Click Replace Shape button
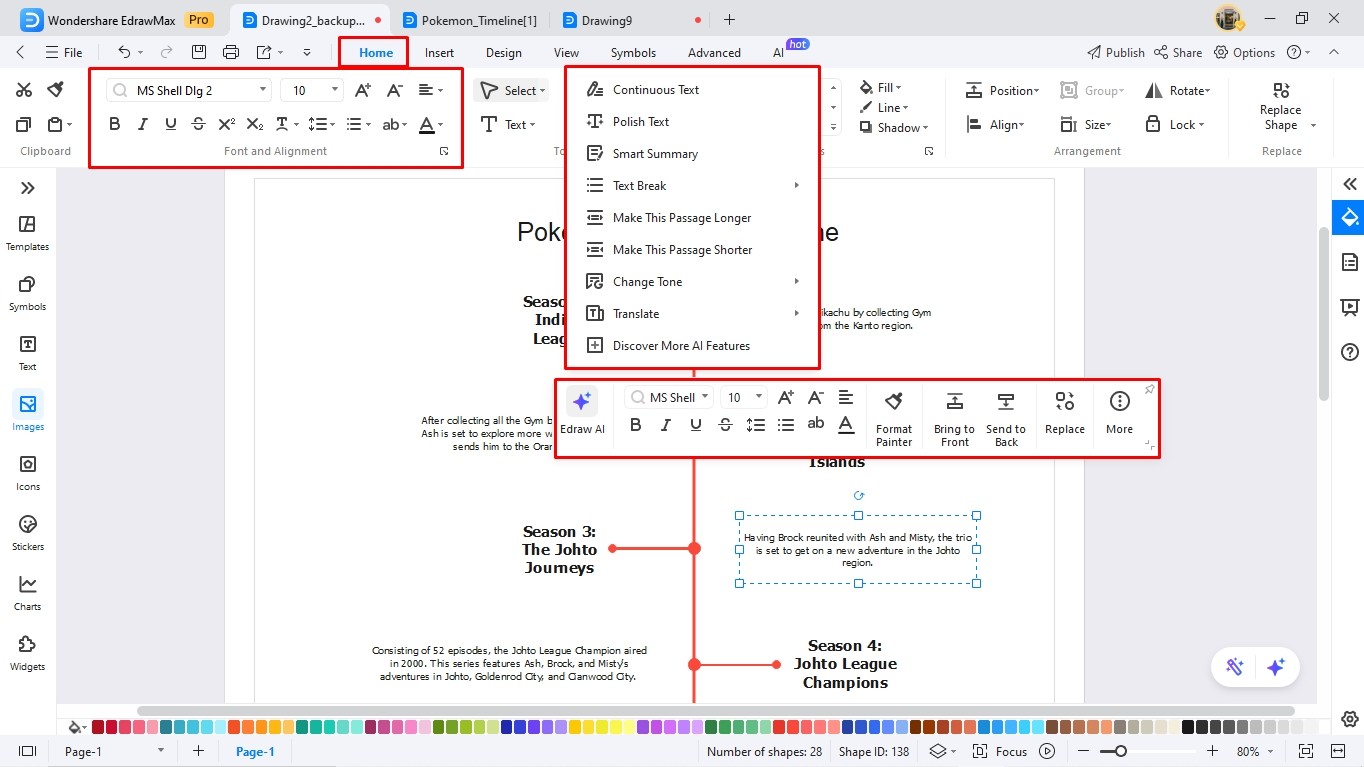 (1281, 106)
